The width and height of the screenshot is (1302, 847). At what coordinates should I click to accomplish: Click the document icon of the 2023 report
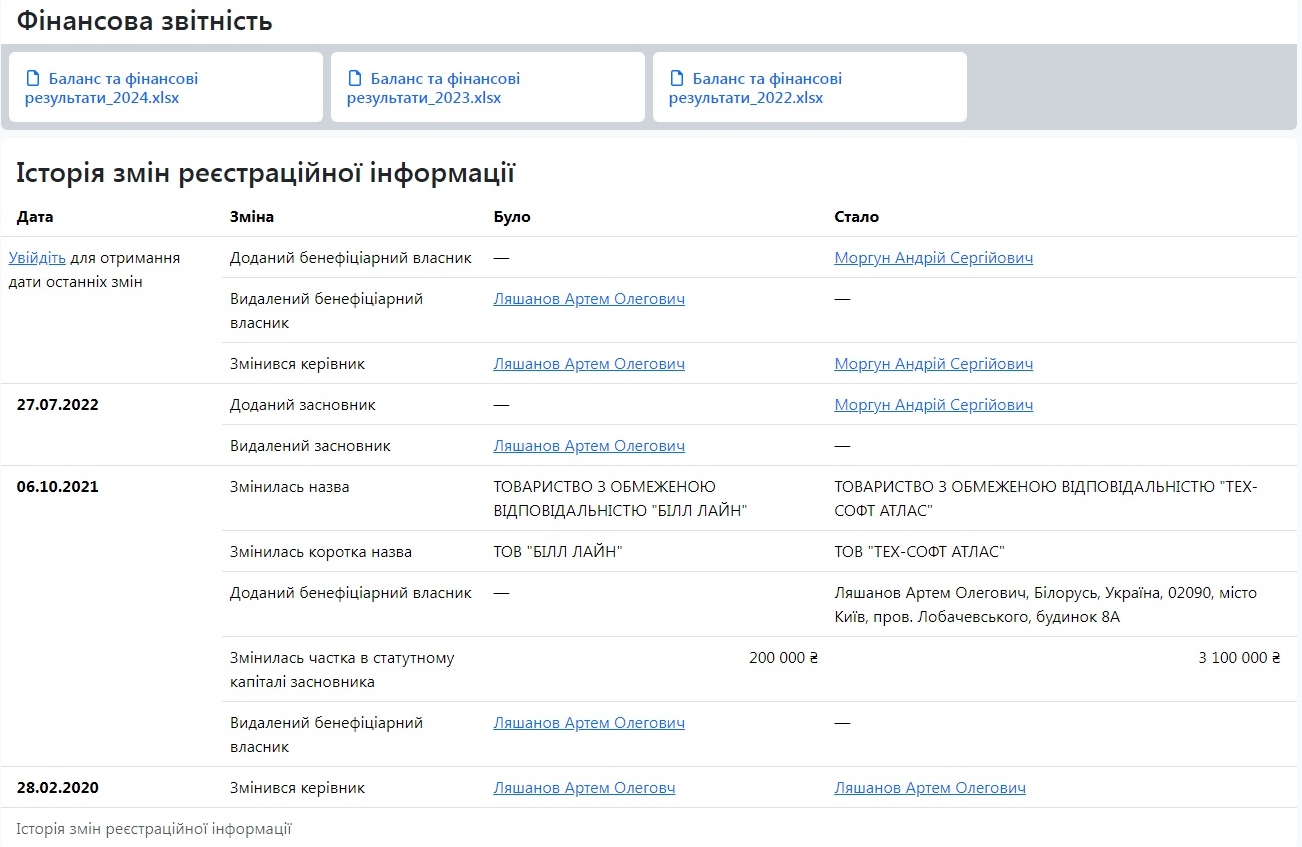pos(354,79)
